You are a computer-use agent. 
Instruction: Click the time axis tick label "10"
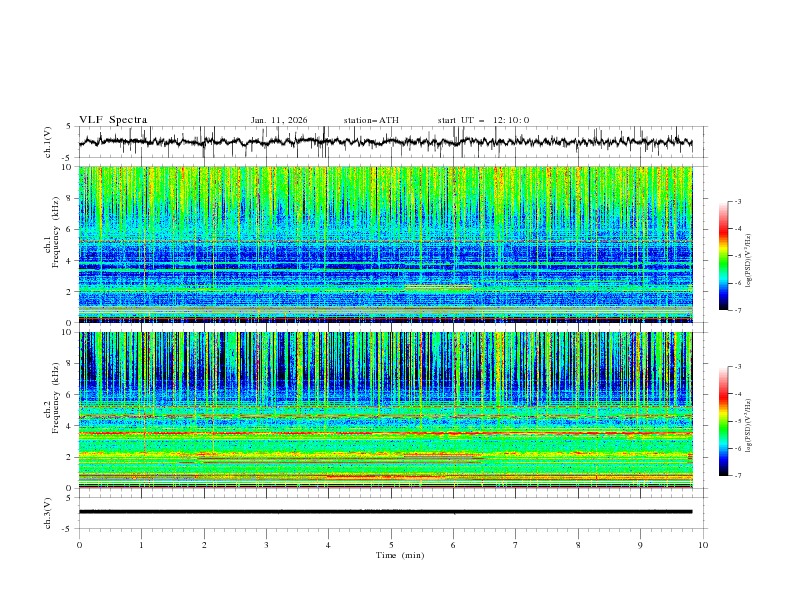703,545
